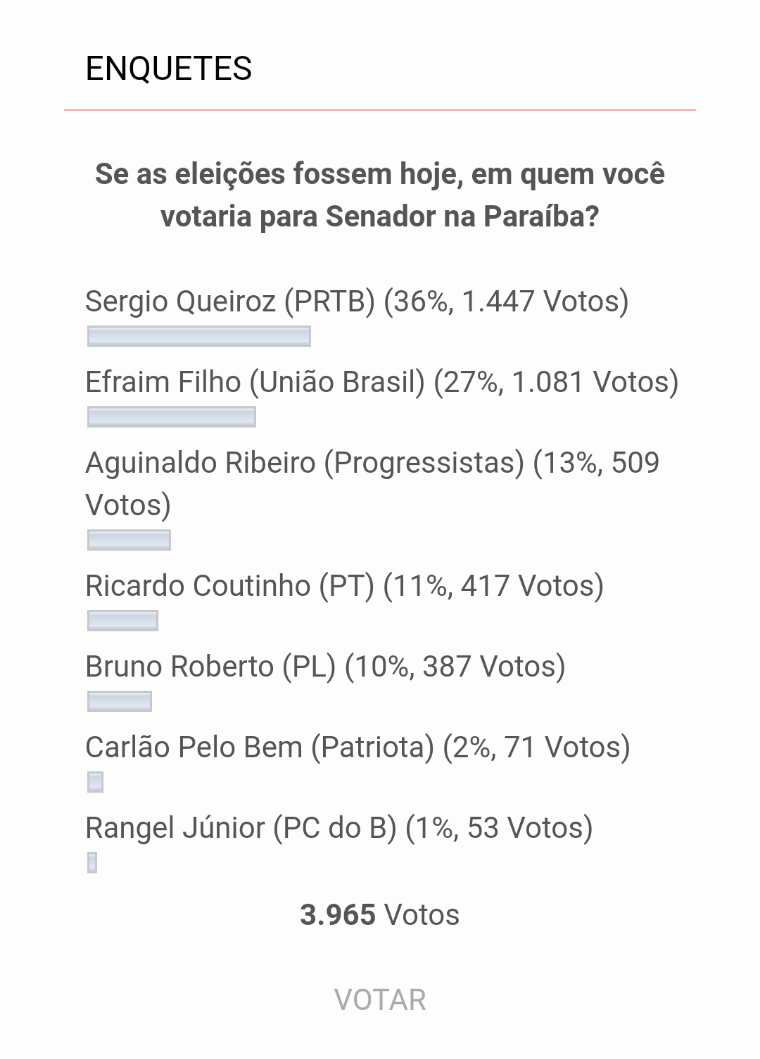Screen dimensions: 760x1059
Task: Click the Bruno Roberto (PL) result label
Action: [x=325, y=667]
